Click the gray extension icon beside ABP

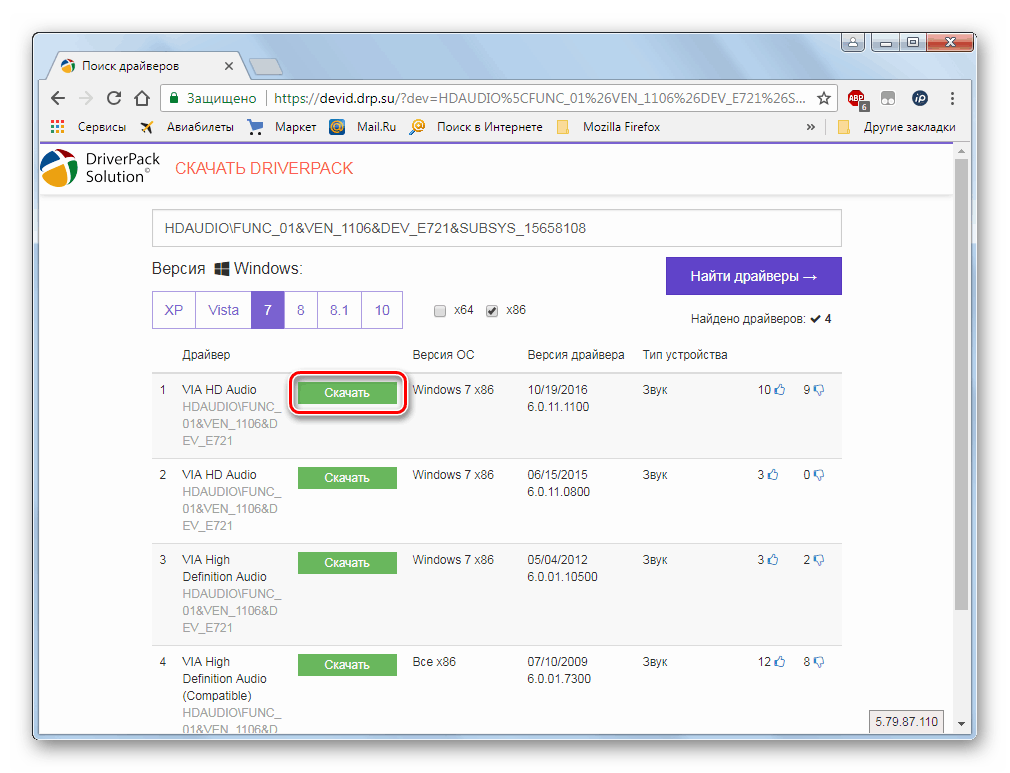pyautogui.click(x=888, y=98)
